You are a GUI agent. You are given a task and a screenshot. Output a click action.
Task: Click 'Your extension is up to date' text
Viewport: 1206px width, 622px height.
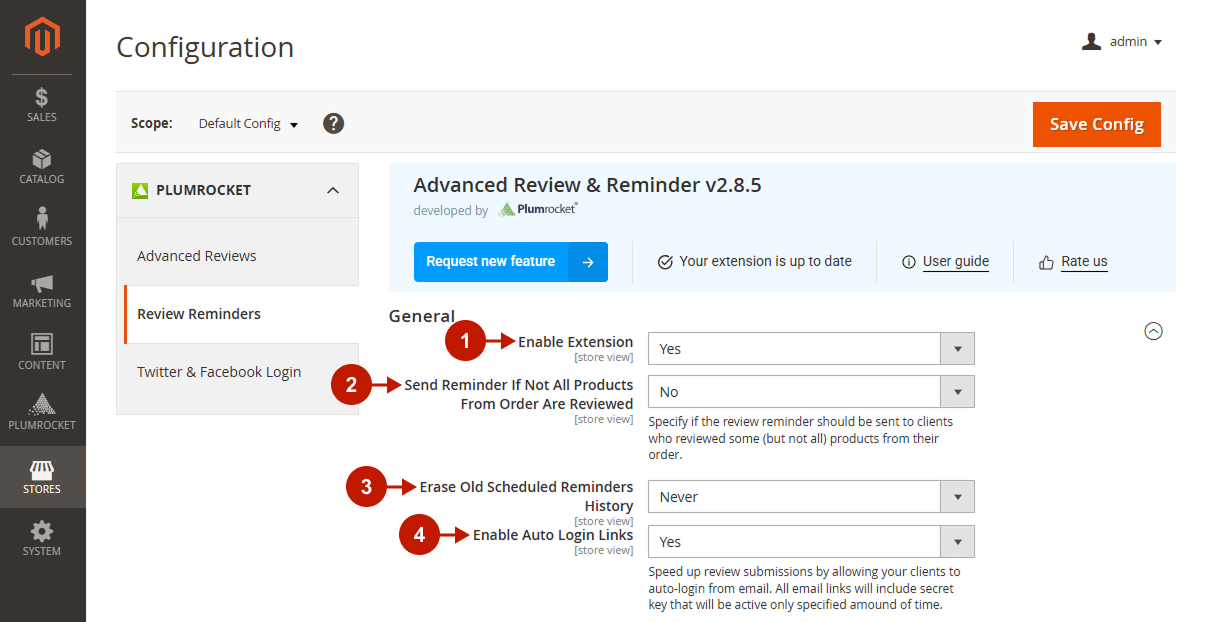point(766,262)
